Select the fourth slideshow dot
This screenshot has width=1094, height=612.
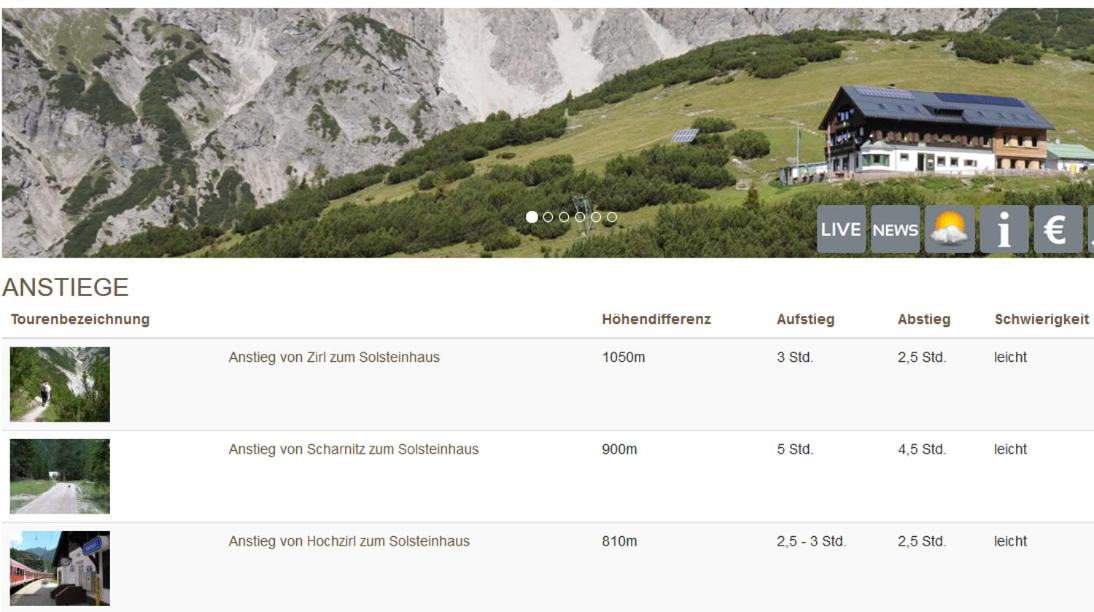coord(580,217)
